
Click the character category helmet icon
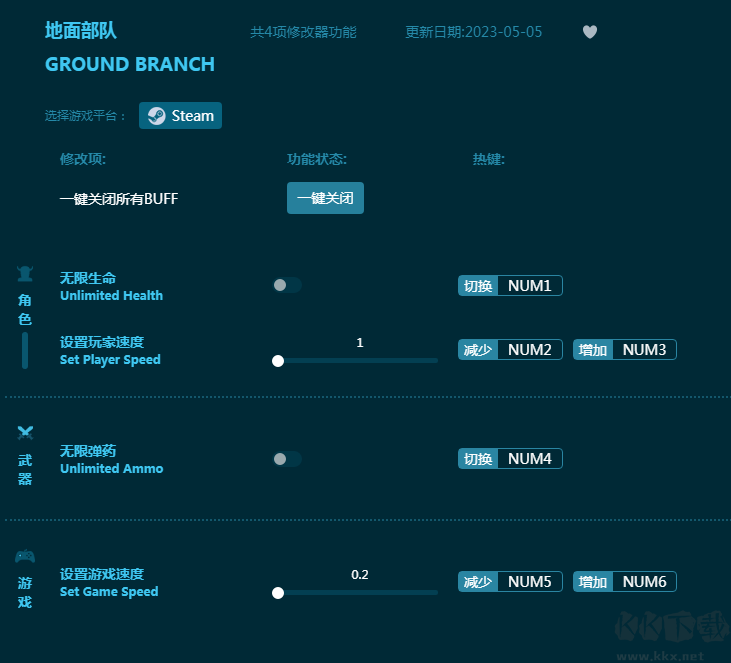tap(25, 274)
